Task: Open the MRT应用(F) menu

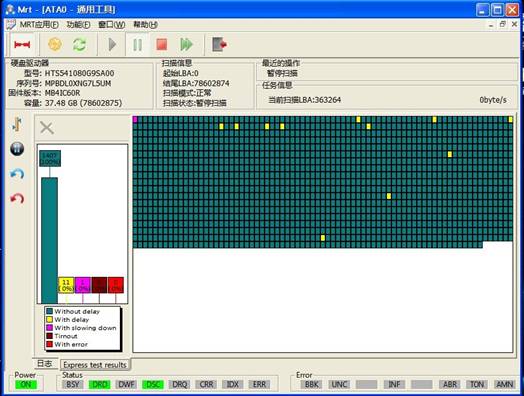Action: (x=39, y=25)
